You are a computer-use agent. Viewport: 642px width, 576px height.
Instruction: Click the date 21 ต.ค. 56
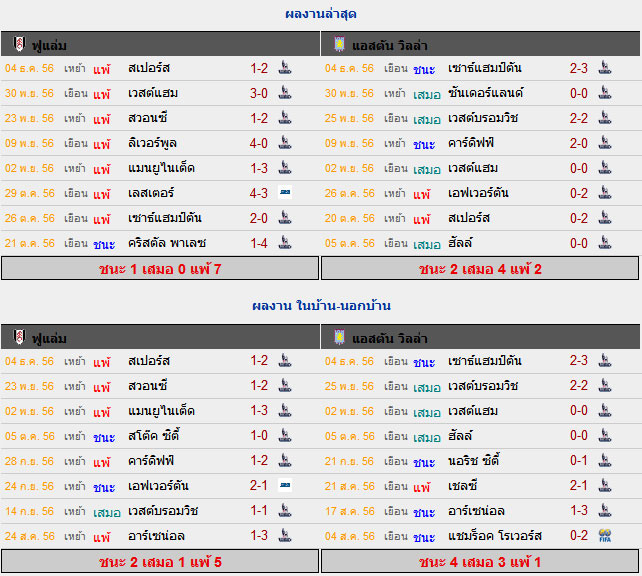[x=29, y=243]
